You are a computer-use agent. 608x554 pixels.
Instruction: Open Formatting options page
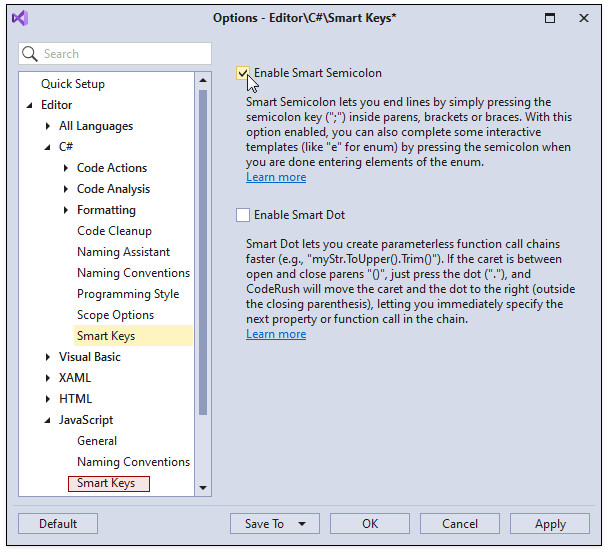[x=106, y=210]
